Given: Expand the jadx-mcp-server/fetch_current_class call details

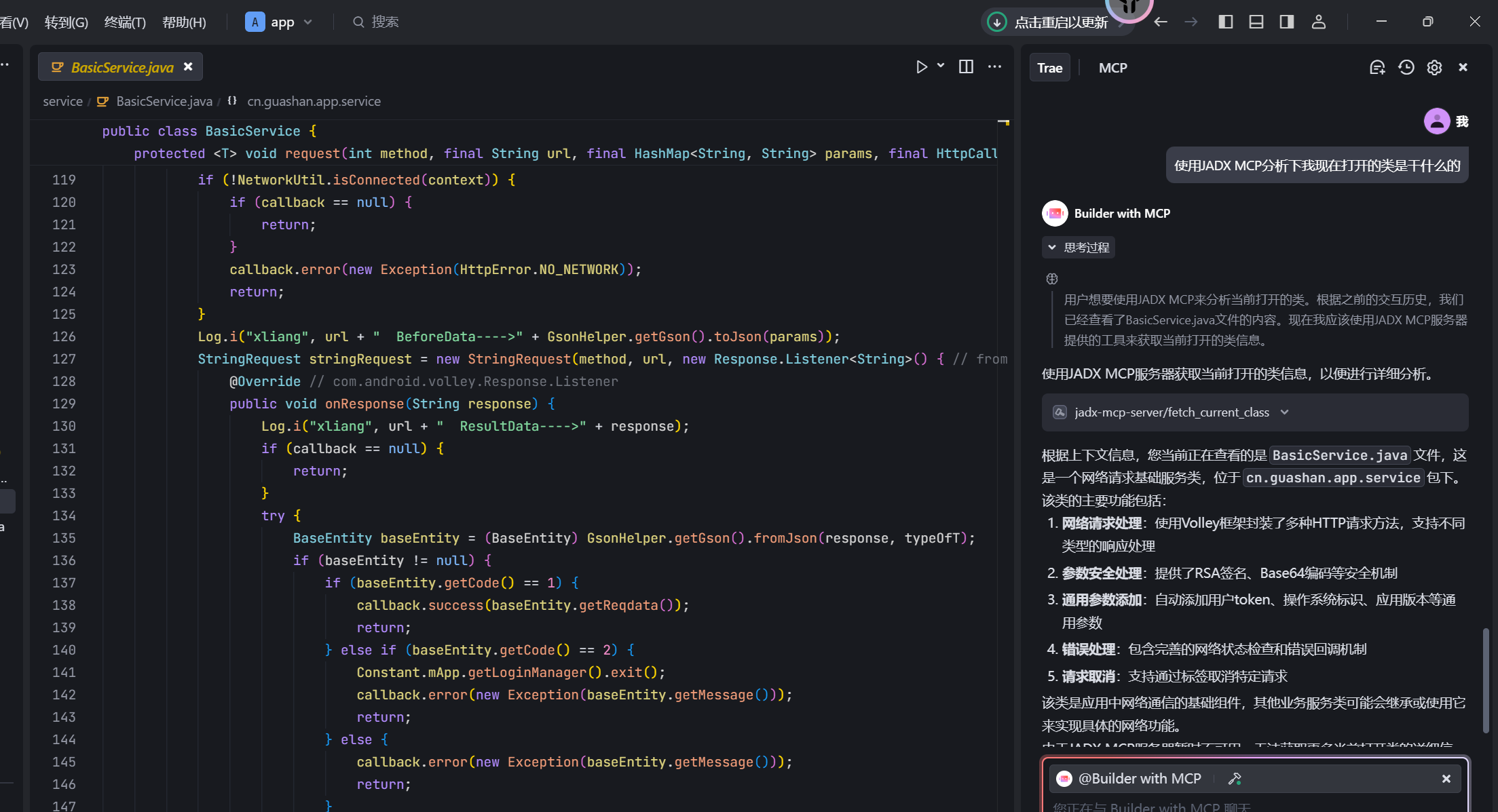Looking at the screenshot, I should tap(1284, 412).
